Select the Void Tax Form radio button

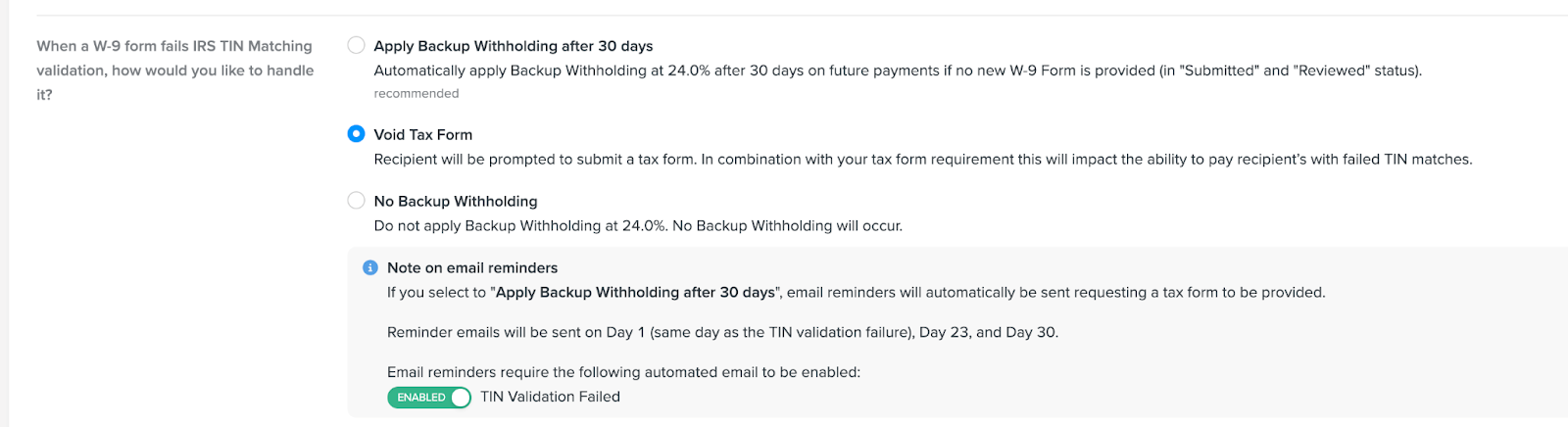click(x=357, y=134)
